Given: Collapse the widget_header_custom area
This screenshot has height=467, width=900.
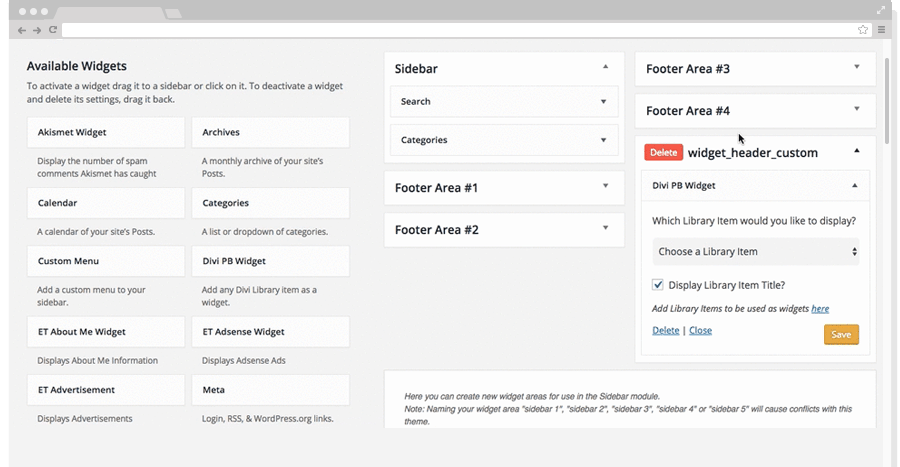Looking at the screenshot, I should (856, 151).
